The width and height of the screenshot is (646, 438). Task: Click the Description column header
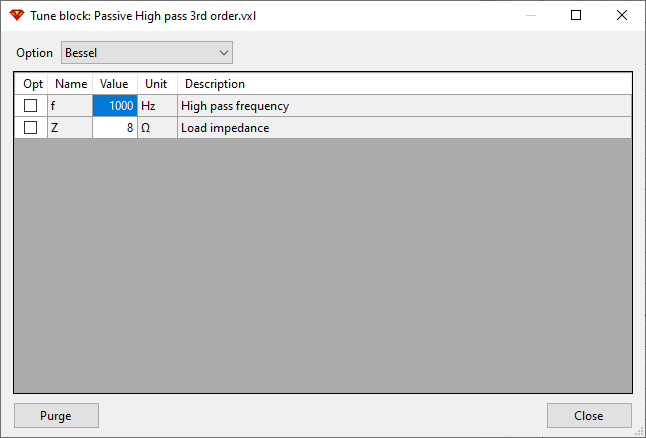click(x=405, y=84)
